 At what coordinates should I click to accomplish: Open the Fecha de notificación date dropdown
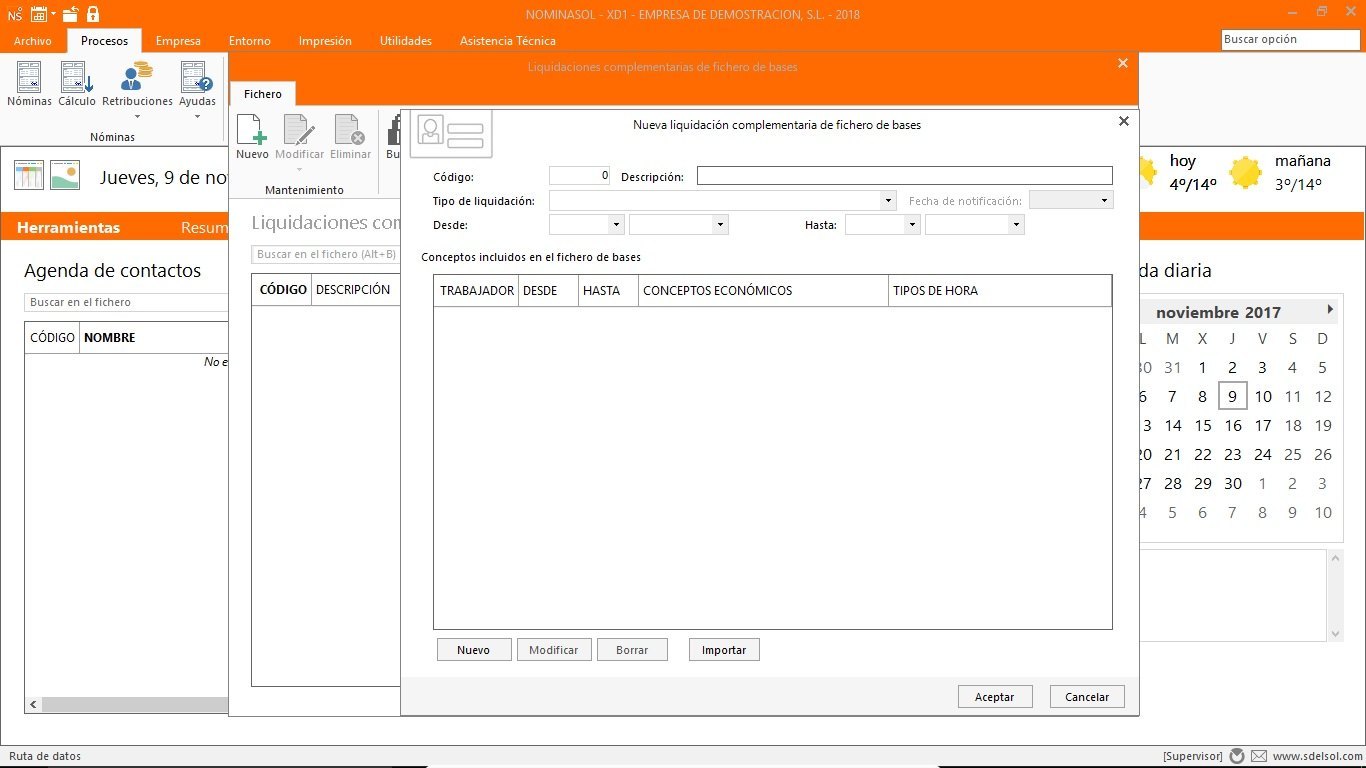tap(1105, 201)
